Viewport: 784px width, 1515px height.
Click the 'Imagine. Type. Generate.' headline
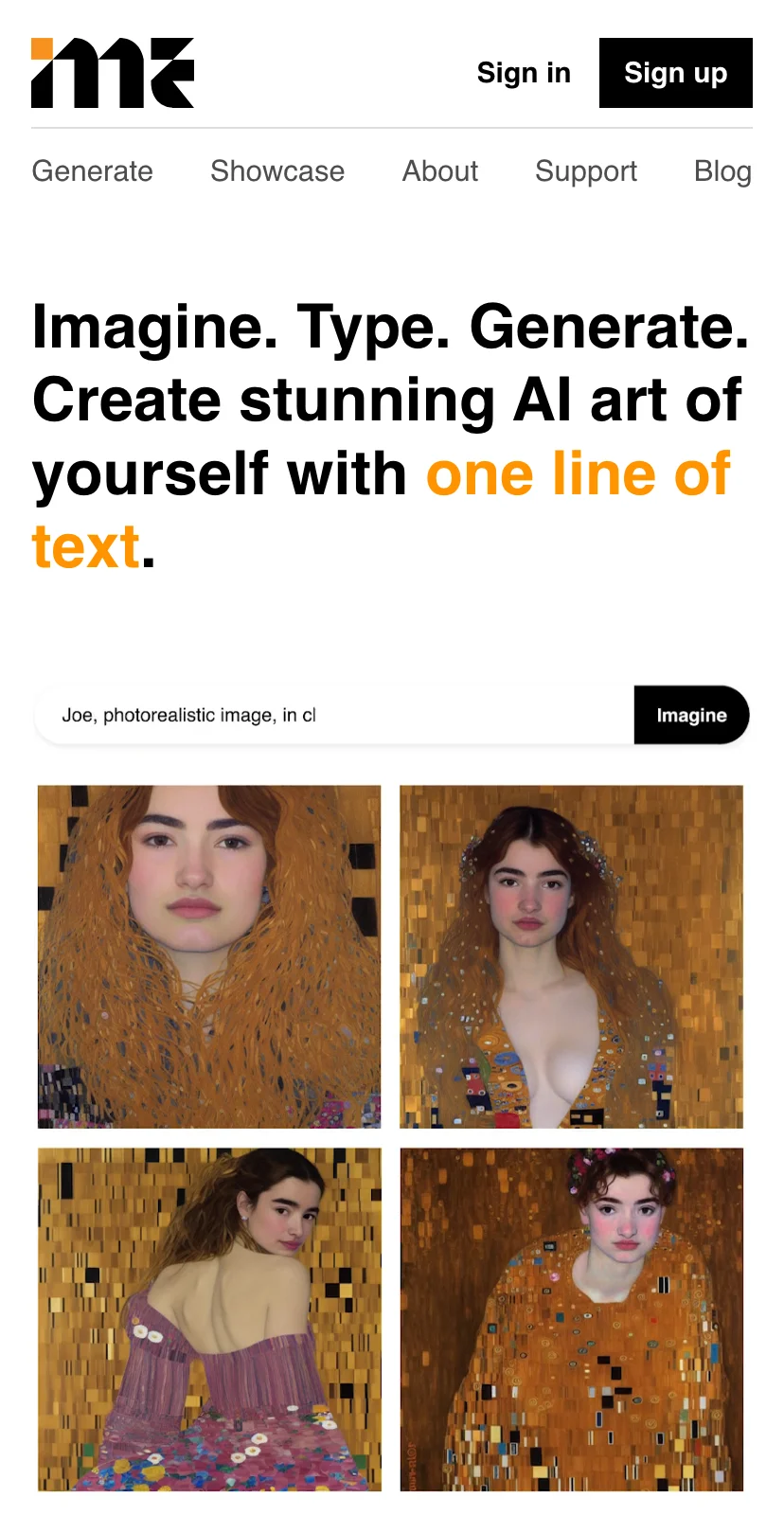(x=390, y=327)
